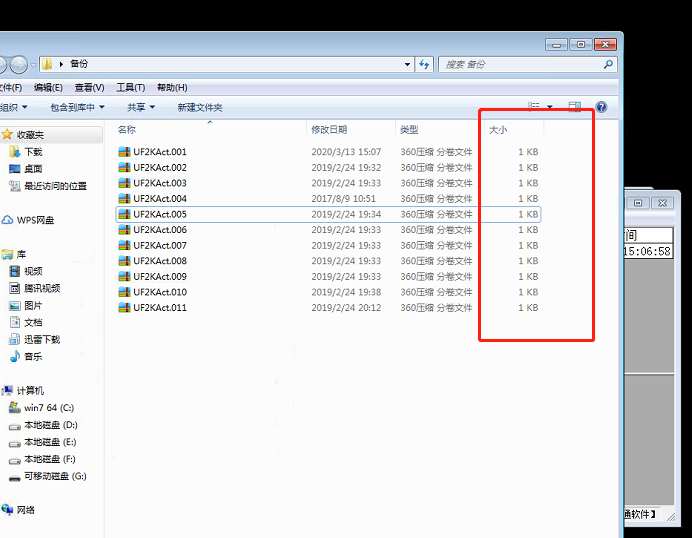
Task: Open the 视频 library
Action: click(33, 271)
